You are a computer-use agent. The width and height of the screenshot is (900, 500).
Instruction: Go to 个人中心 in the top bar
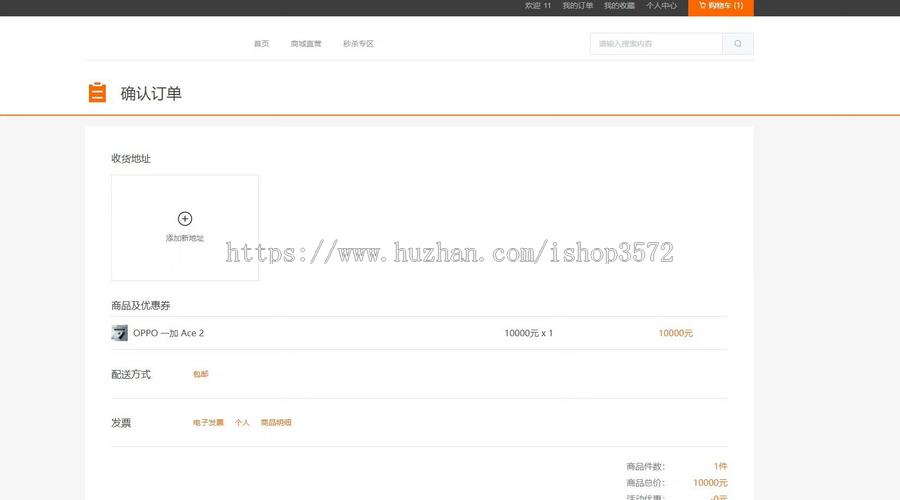point(661,6)
